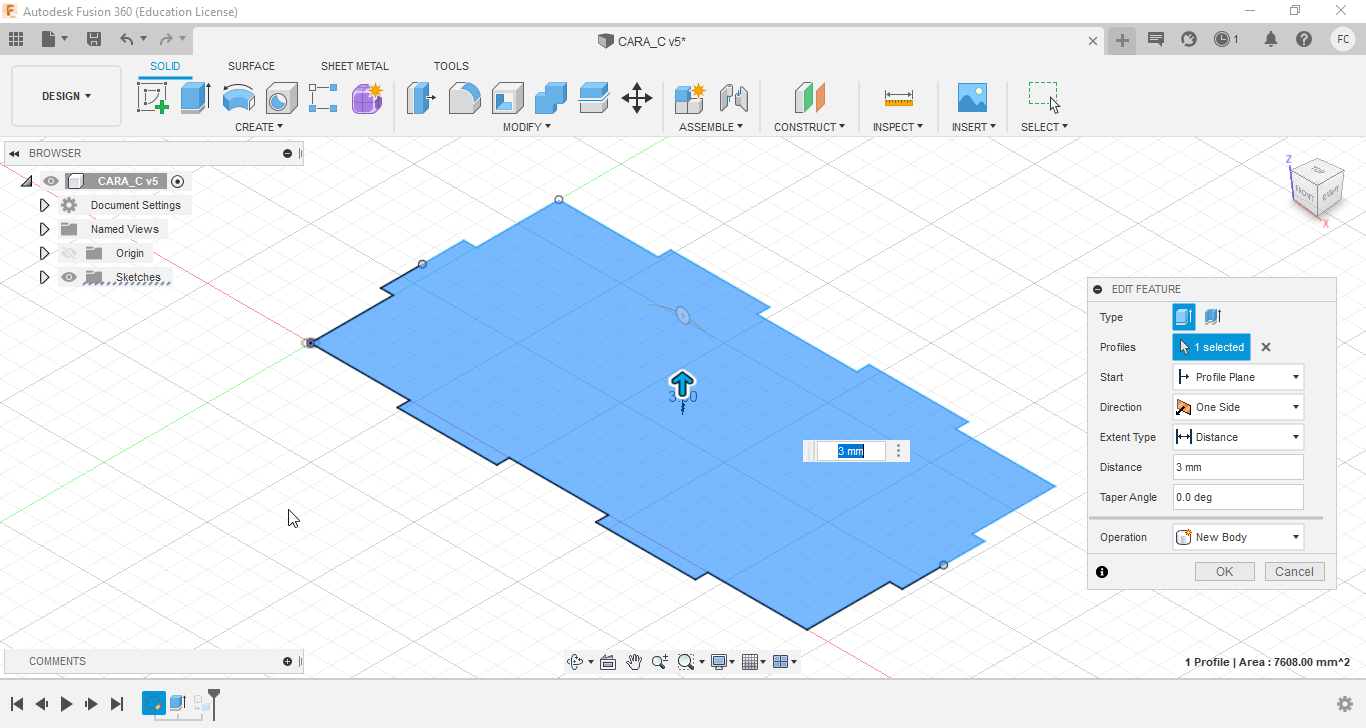Open the CONSTRUCT menu
This screenshot has width=1366, height=728.
(809, 127)
